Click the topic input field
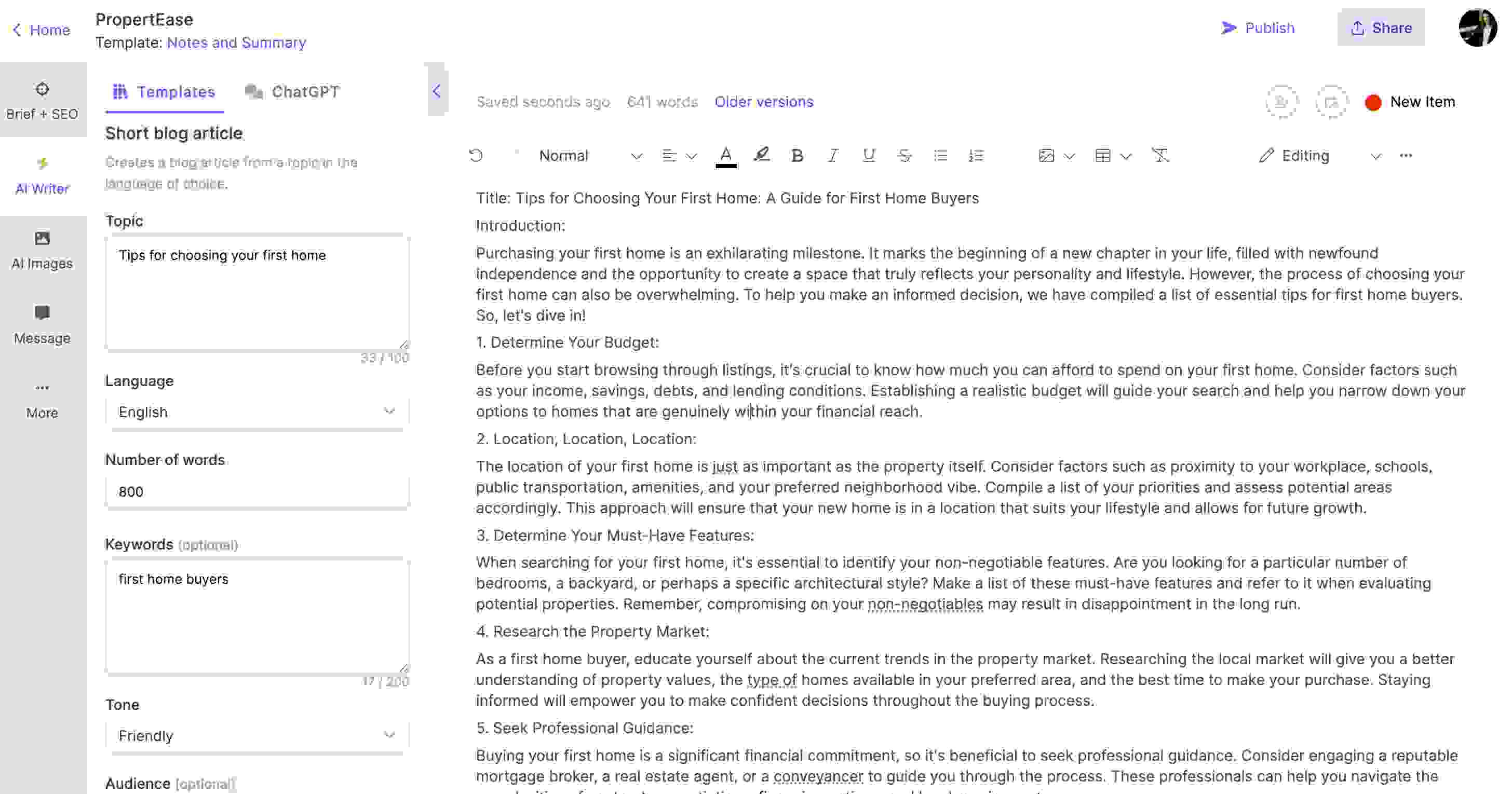The height and width of the screenshot is (794, 1512). point(257,294)
